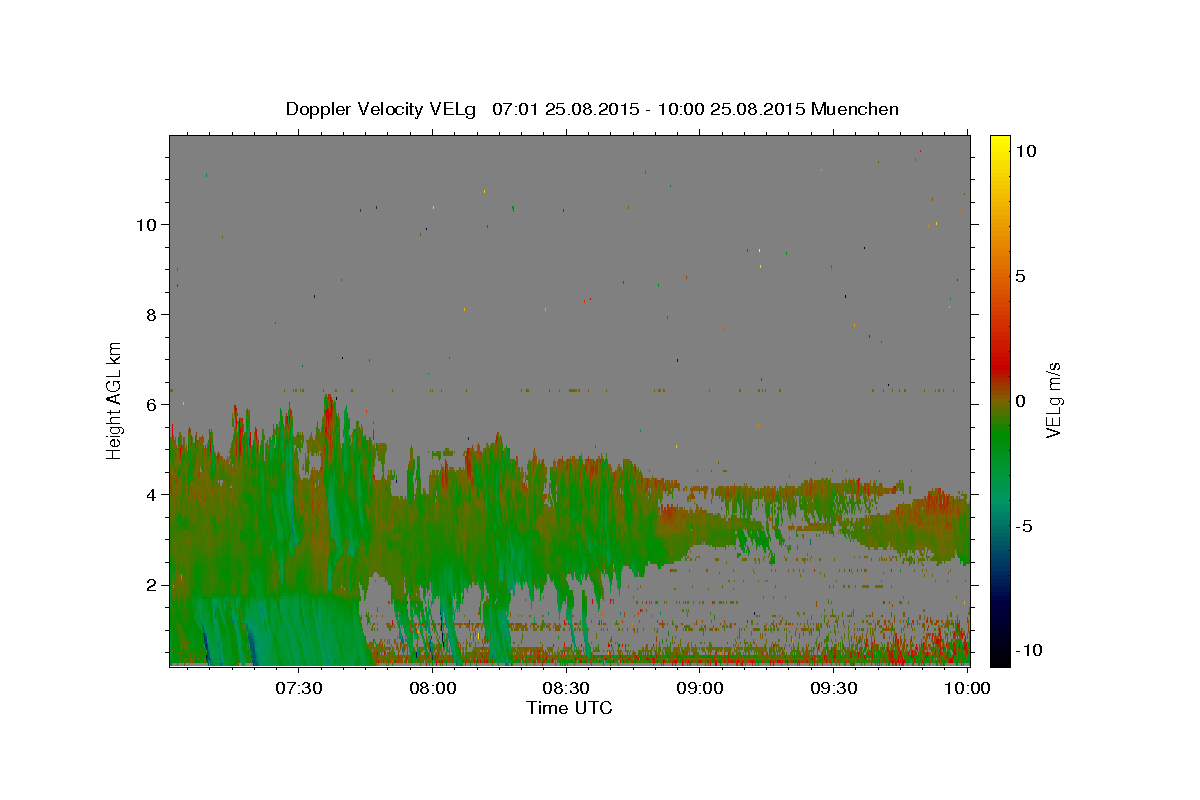
Task: Click the height label 4 on y-axis
Action: click(x=151, y=495)
